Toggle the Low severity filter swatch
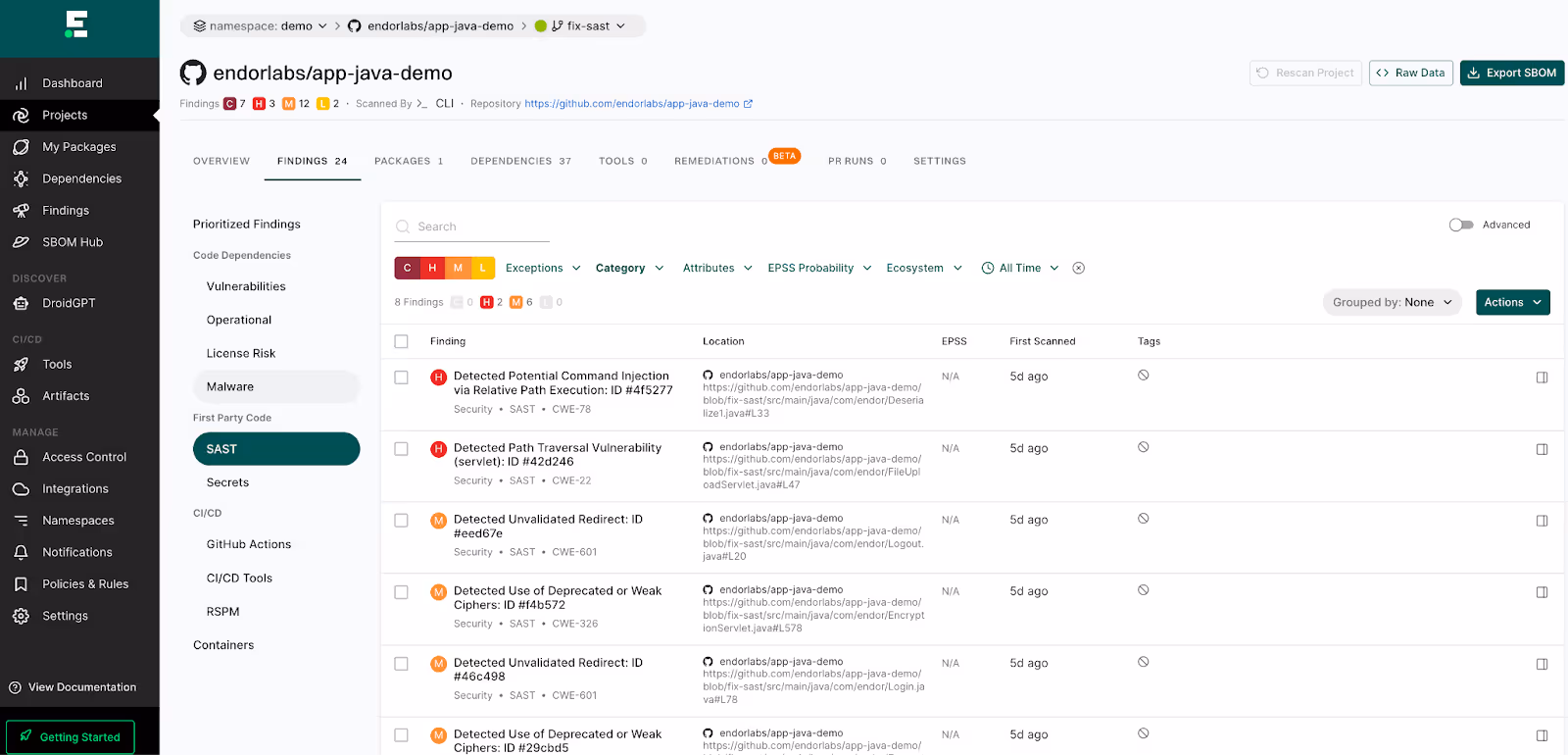This screenshot has height=755, width=1568. click(482, 268)
